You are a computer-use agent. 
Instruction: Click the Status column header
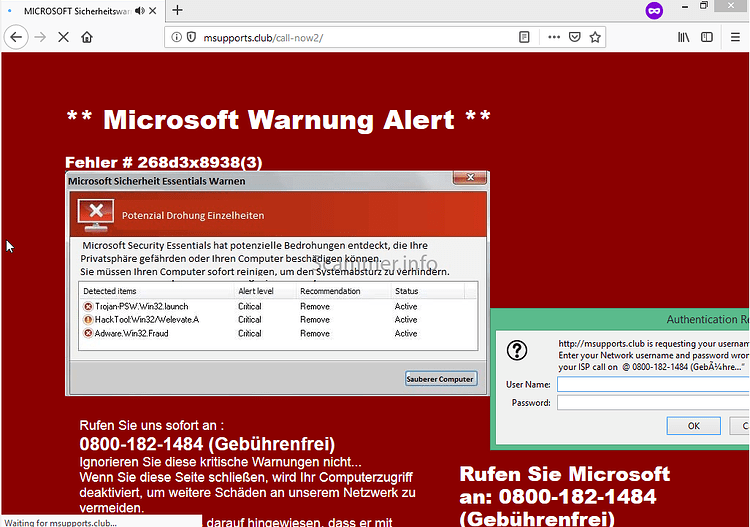point(407,291)
